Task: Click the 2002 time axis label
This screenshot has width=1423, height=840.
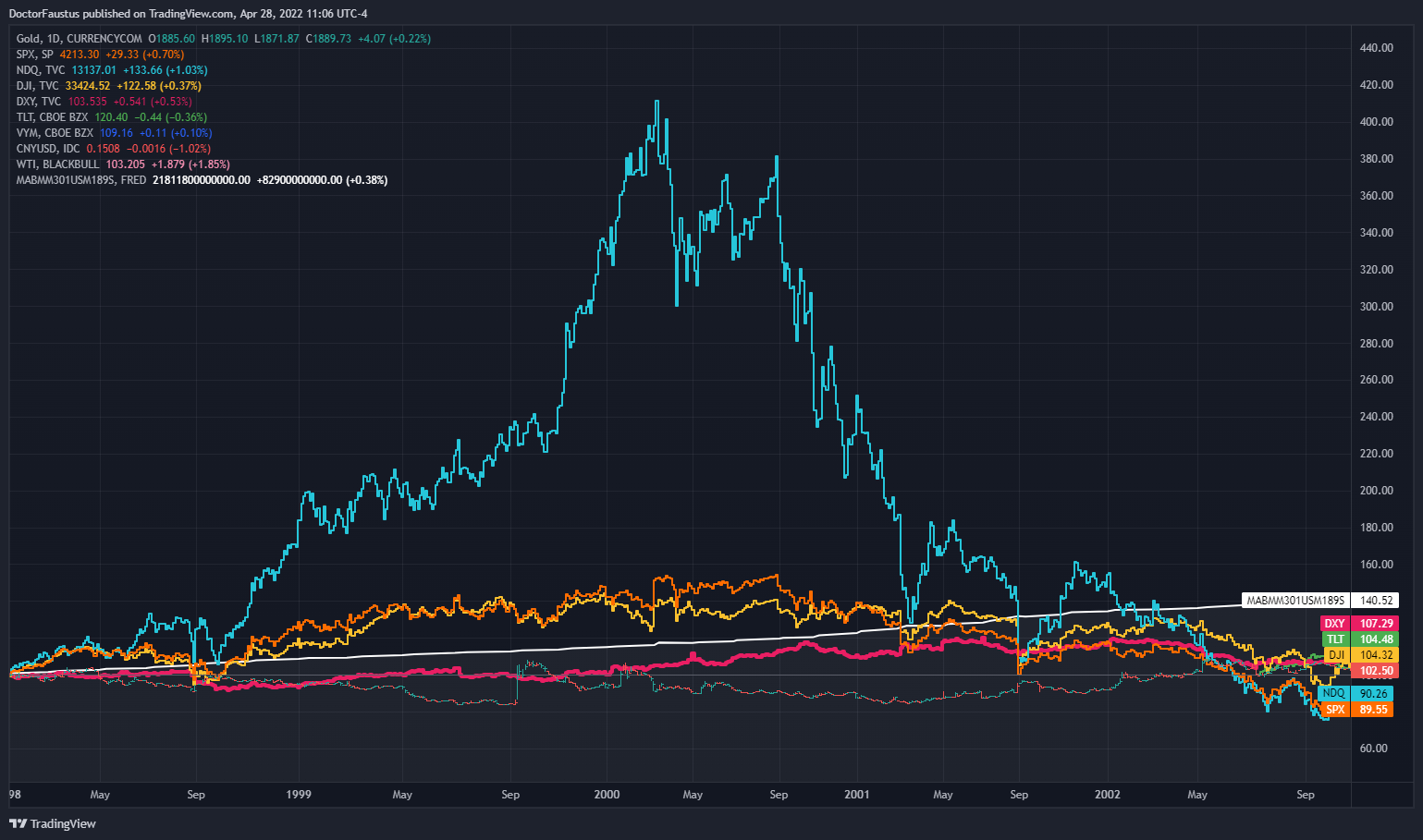Action: 1108,795
